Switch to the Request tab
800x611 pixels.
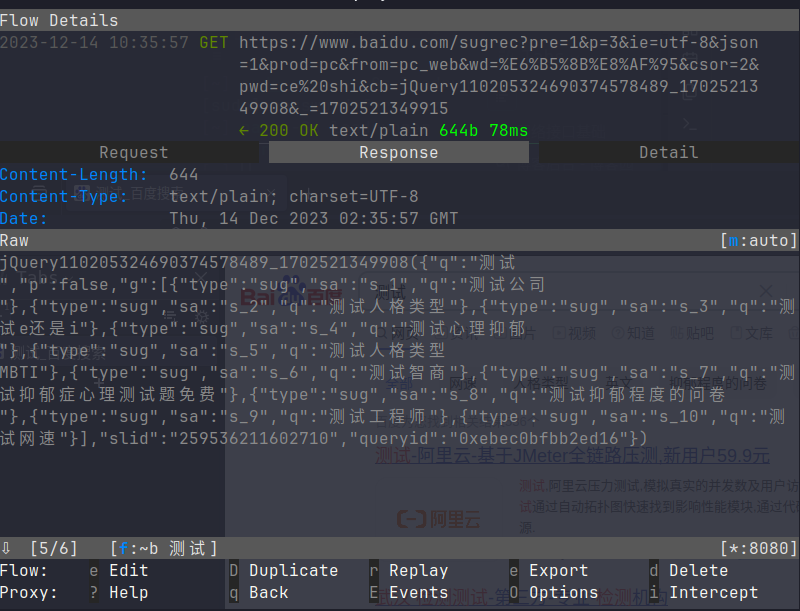(133, 152)
